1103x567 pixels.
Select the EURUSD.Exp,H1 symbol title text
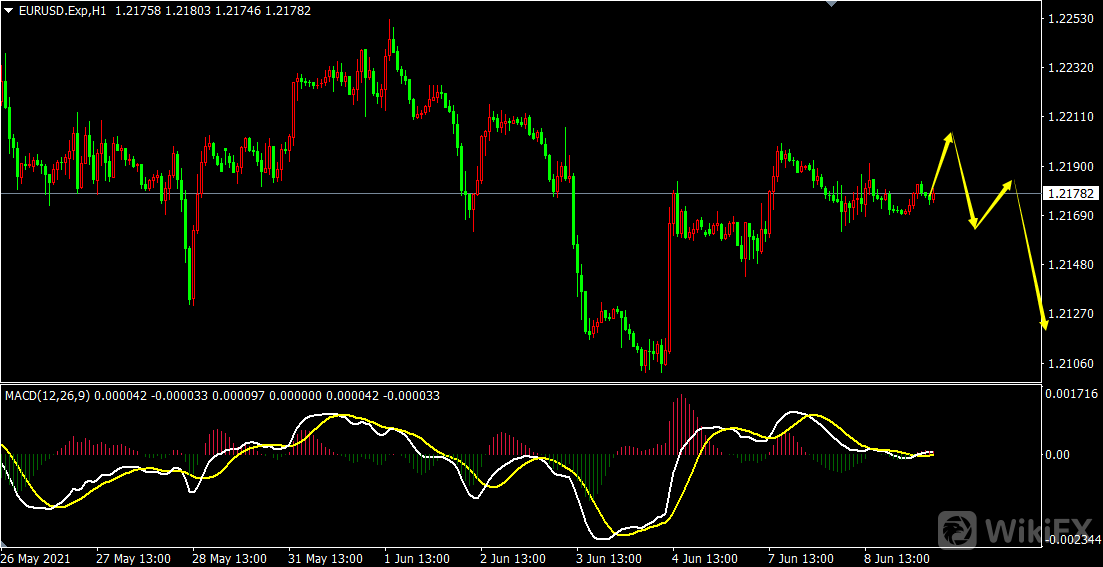(x=63, y=10)
